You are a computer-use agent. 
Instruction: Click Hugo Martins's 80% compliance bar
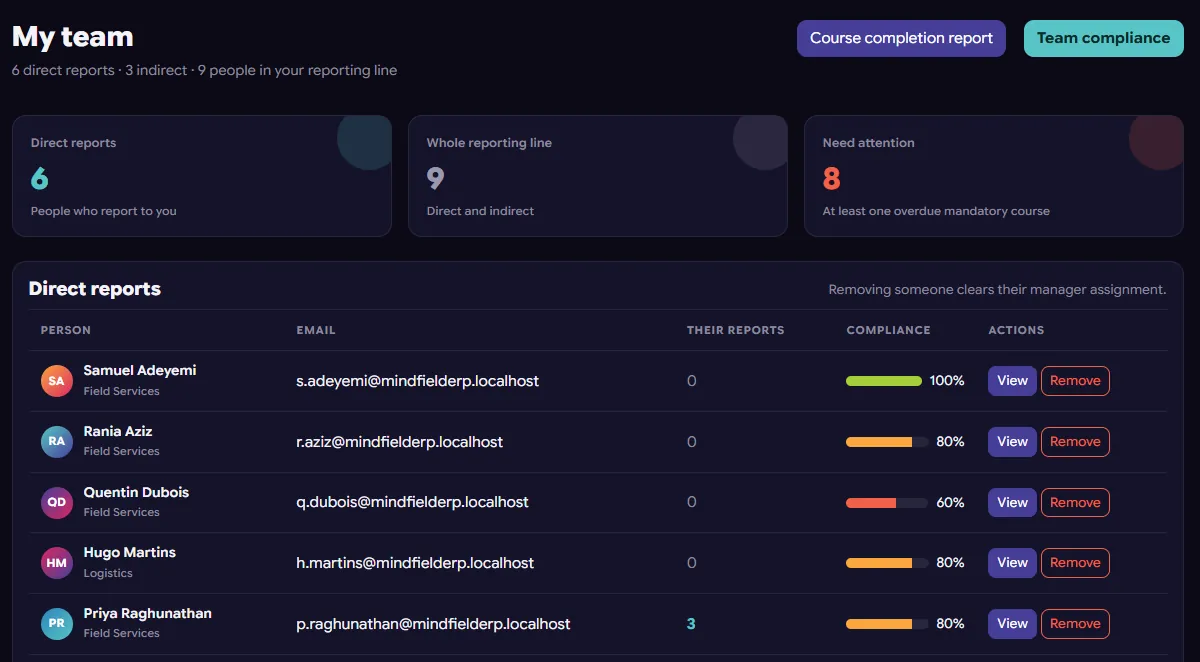887,563
